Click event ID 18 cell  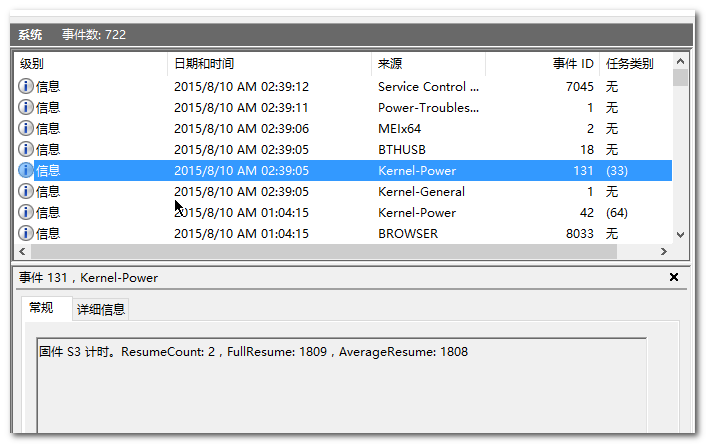point(587,150)
